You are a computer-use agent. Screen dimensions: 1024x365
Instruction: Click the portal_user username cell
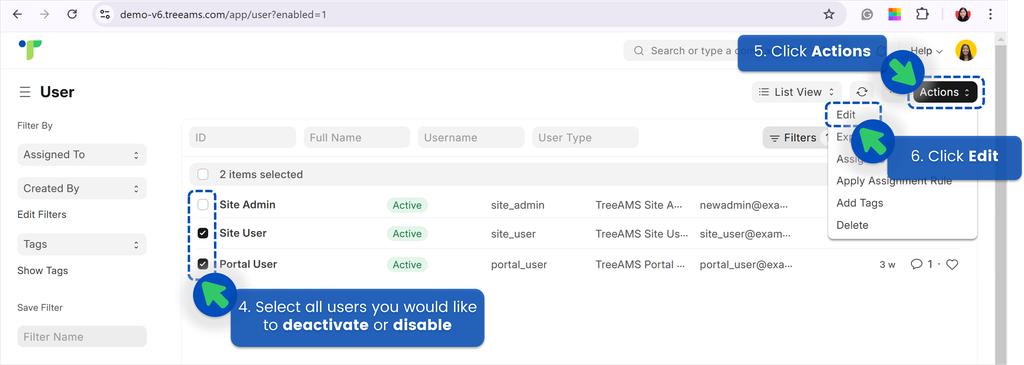(x=519, y=264)
